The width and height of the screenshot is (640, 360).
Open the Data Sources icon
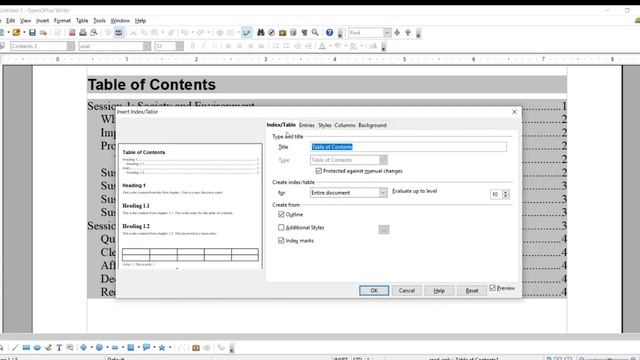(x=293, y=33)
